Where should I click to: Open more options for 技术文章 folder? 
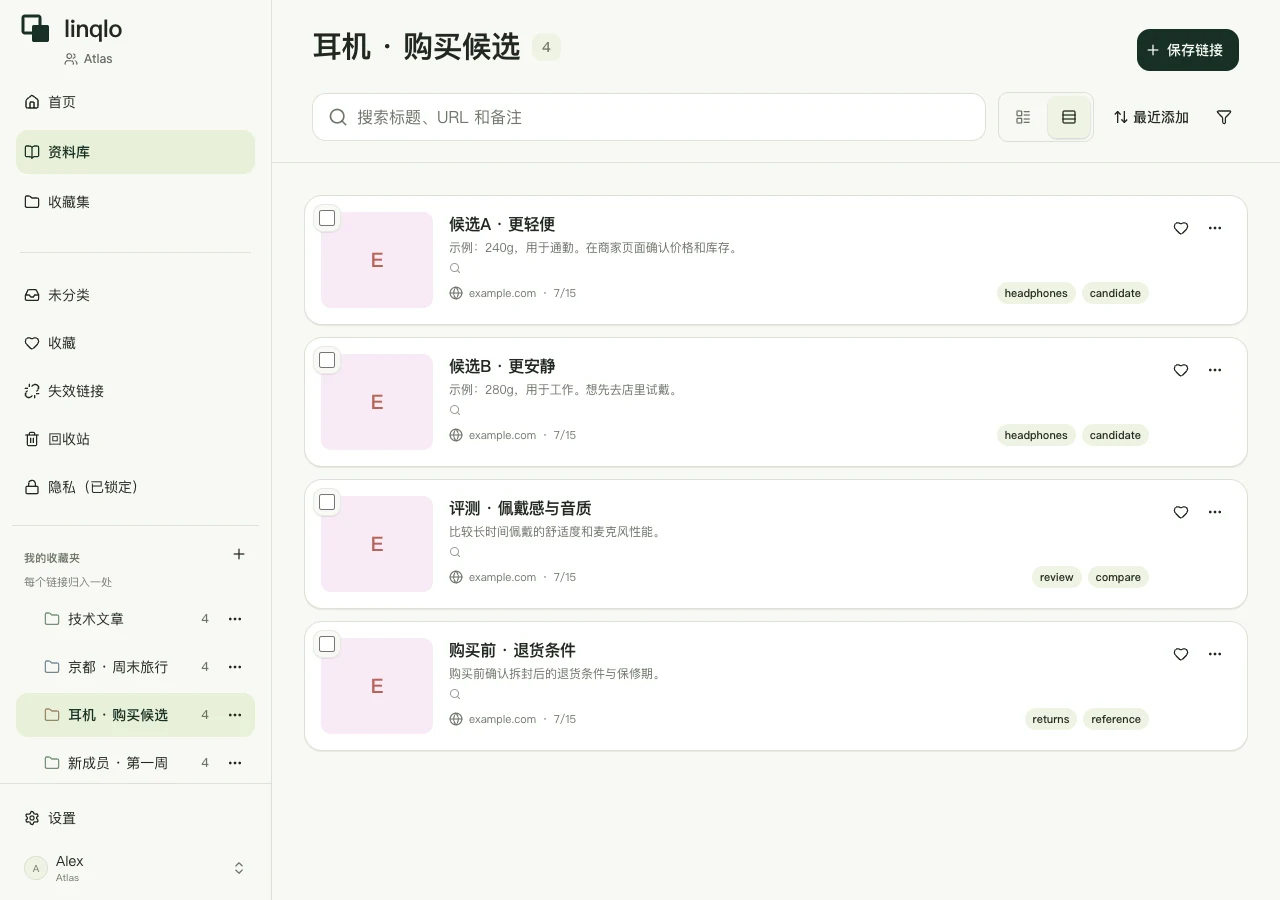click(235, 619)
